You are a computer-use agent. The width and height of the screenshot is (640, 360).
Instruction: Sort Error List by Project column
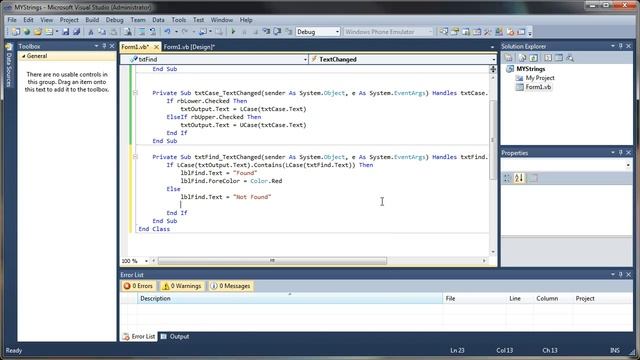pos(602,298)
